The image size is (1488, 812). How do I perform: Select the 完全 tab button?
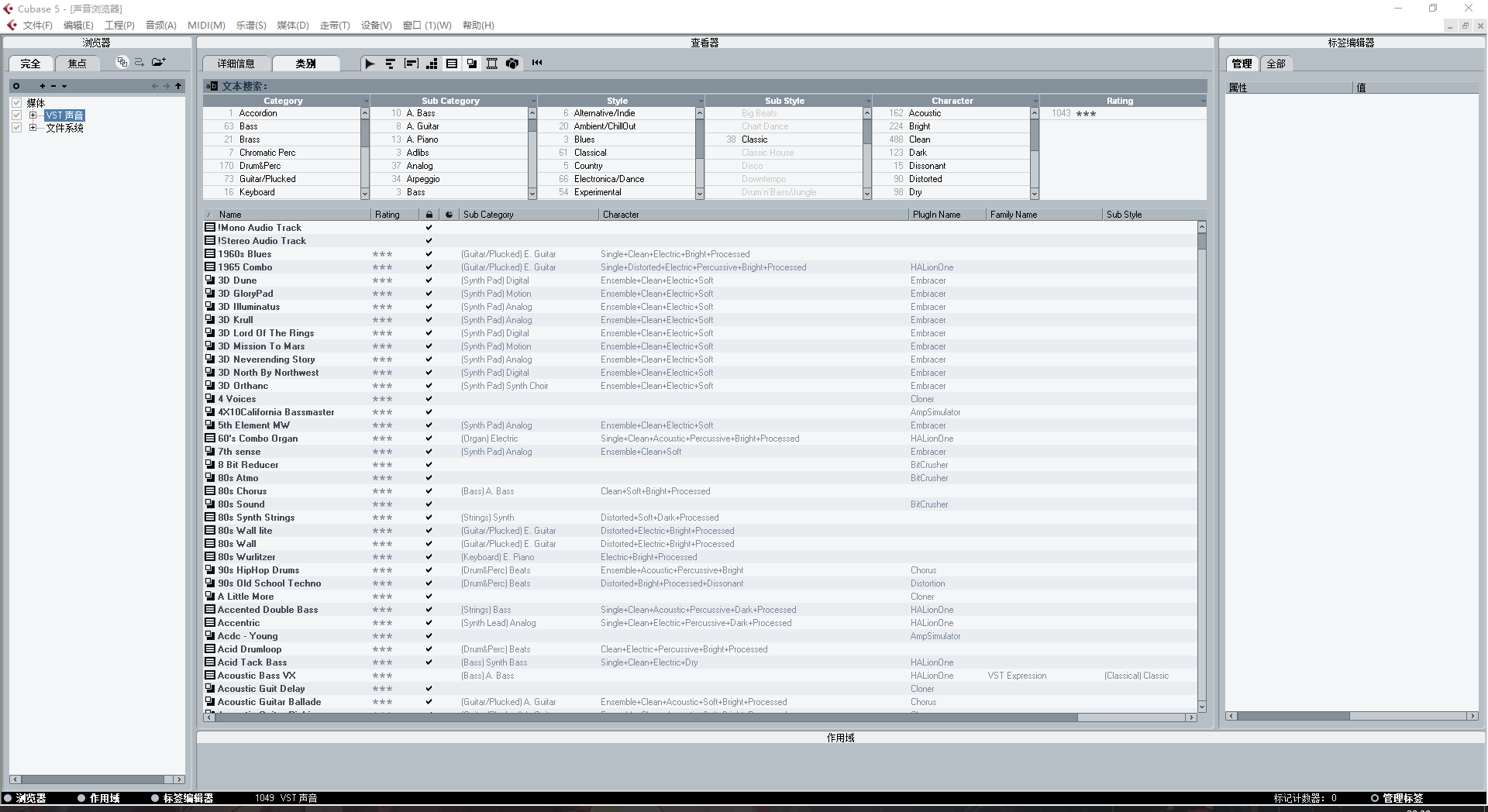tap(30, 64)
